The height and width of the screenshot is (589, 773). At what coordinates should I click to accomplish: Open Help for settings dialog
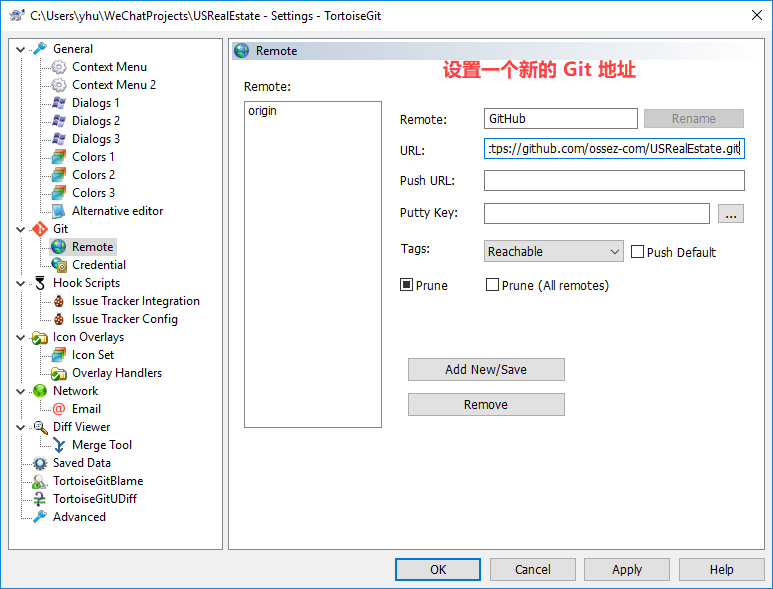click(721, 570)
